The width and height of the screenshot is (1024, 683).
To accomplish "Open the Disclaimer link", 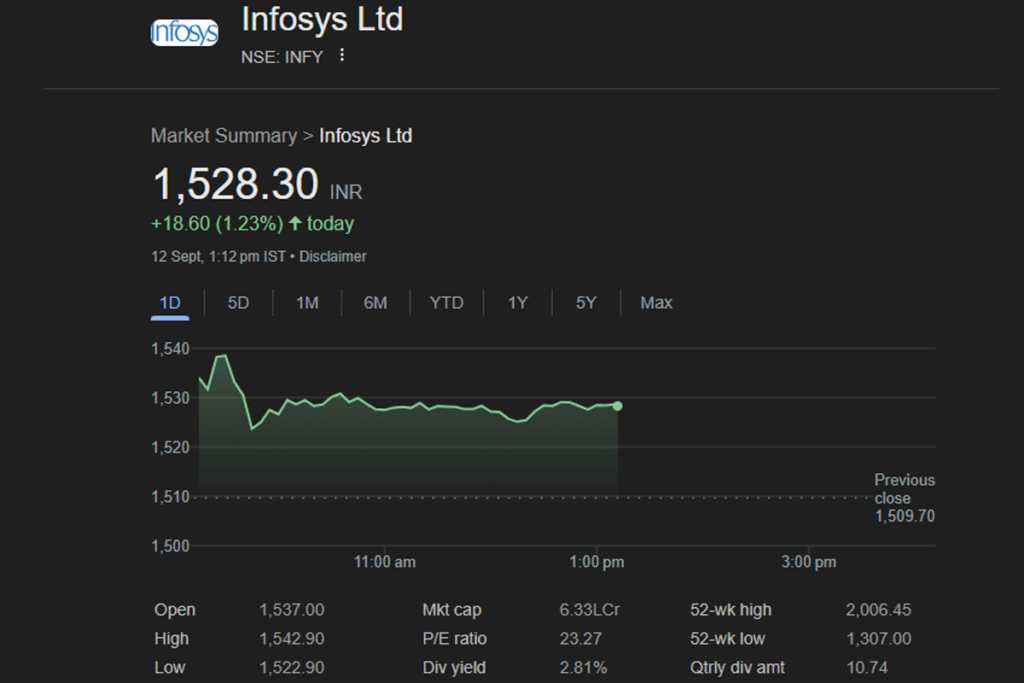I will (333, 256).
